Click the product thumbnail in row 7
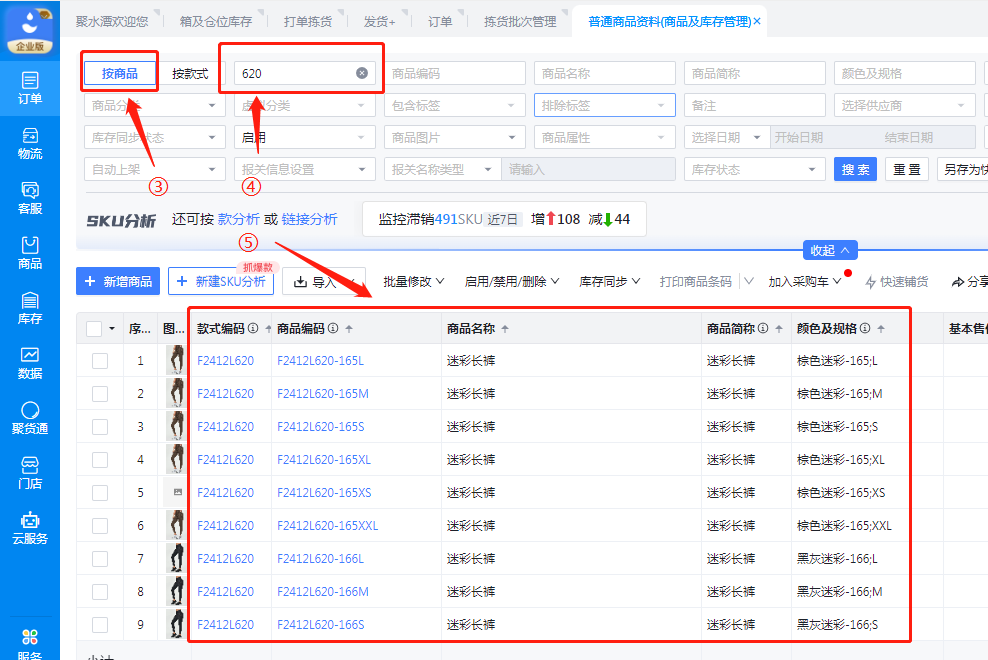The height and width of the screenshot is (660, 988). click(175, 559)
